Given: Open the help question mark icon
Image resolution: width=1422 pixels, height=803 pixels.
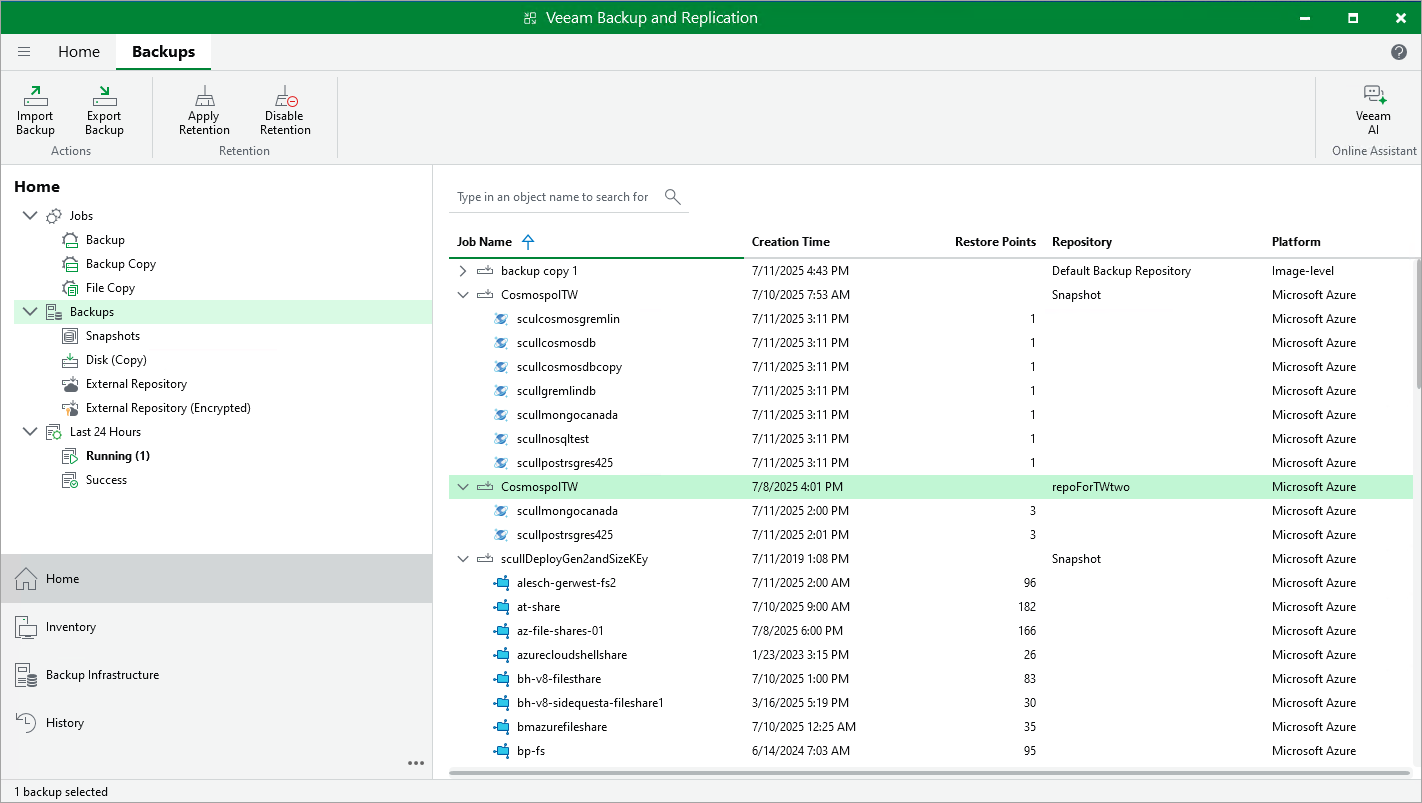Looking at the screenshot, I should pyautogui.click(x=1399, y=52).
